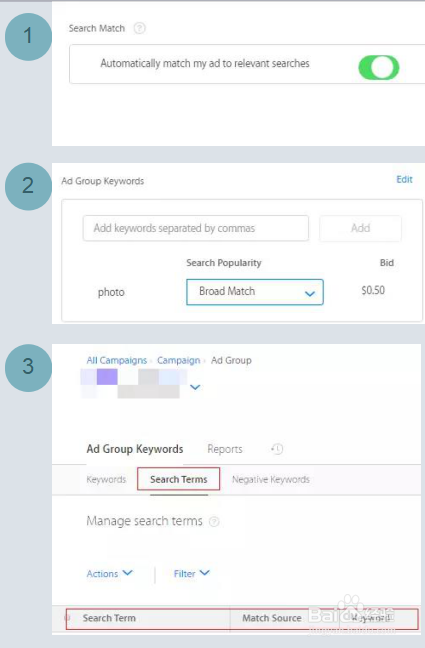Expand the Actions dropdown menu
425x648 pixels.
(110, 574)
